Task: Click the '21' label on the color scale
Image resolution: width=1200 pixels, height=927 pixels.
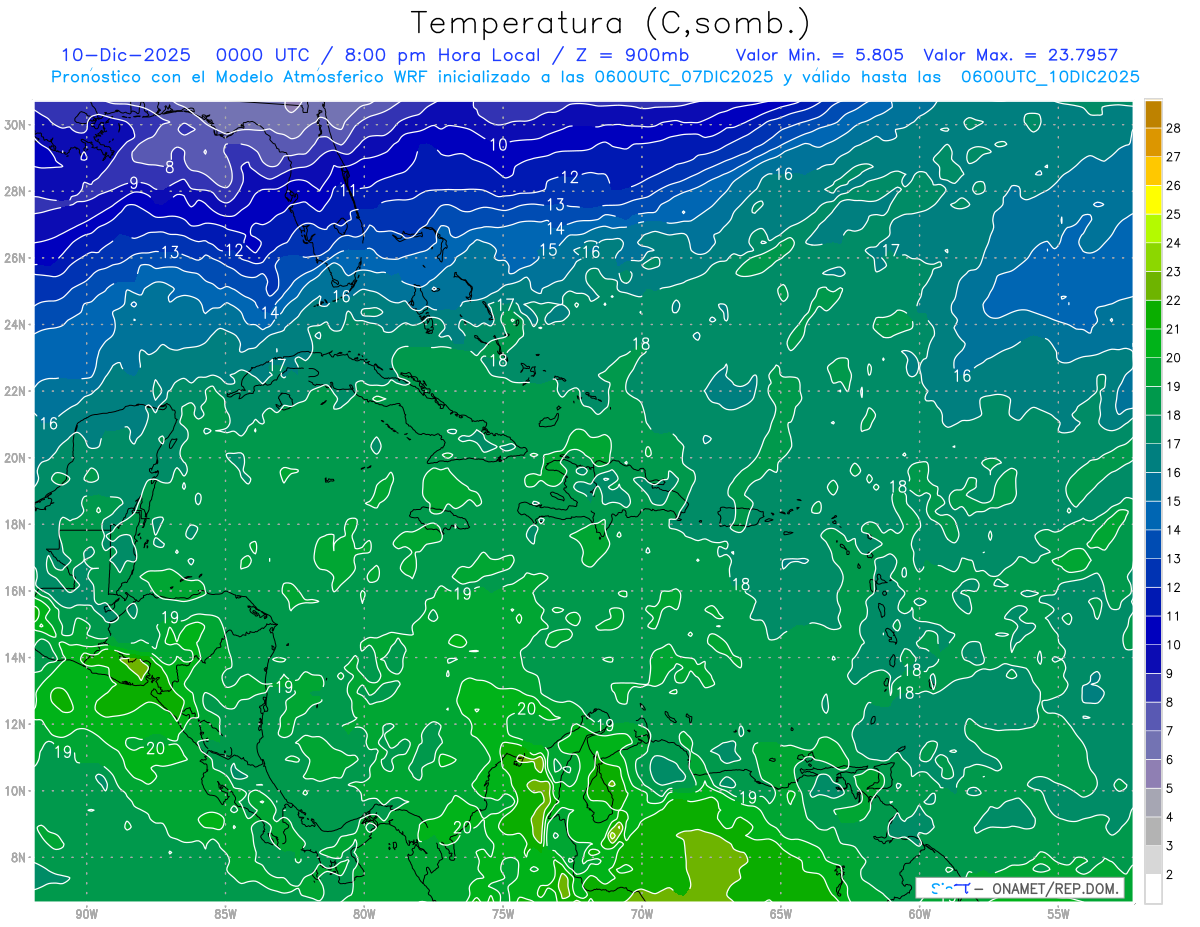Action: click(1174, 329)
